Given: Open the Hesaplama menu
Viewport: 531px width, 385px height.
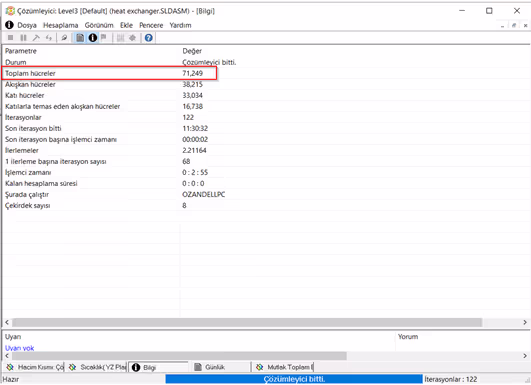Looking at the screenshot, I should 60,25.
